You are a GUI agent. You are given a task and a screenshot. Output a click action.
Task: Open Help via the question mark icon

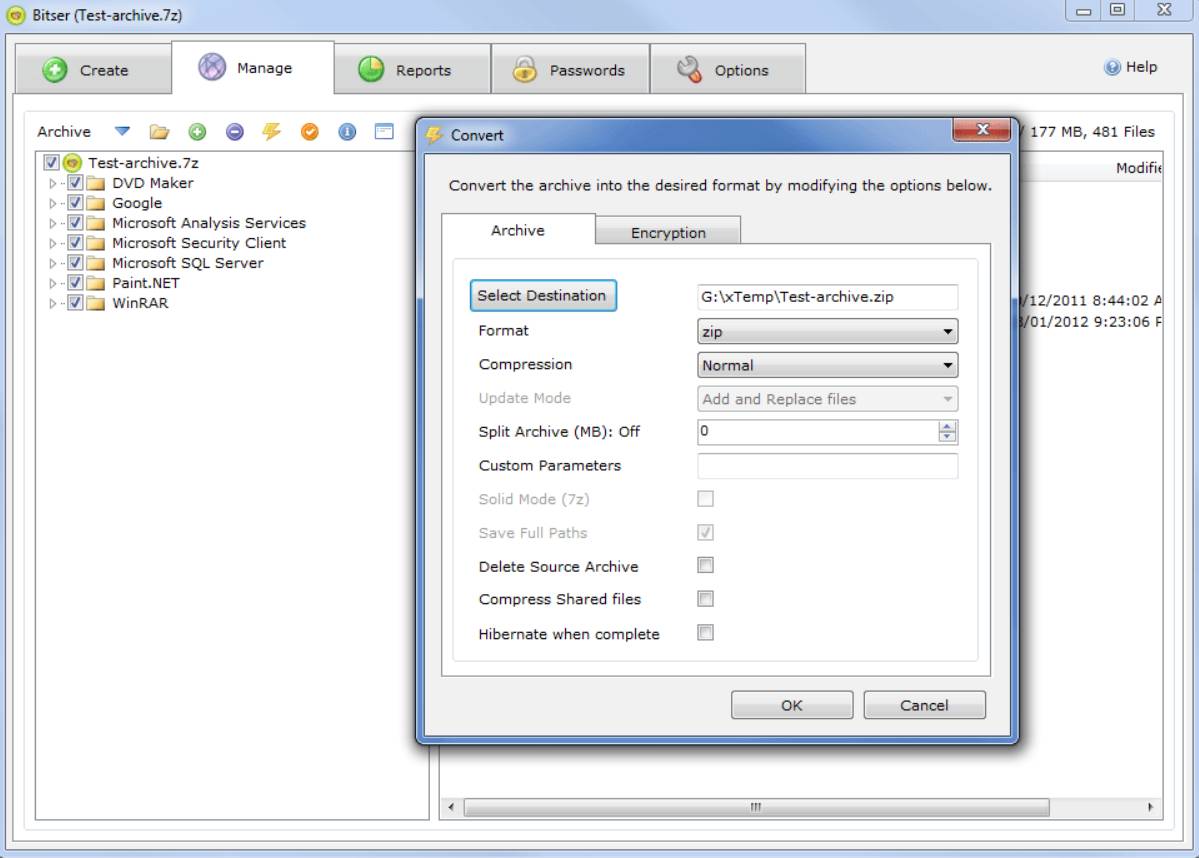tap(1112, 68)
